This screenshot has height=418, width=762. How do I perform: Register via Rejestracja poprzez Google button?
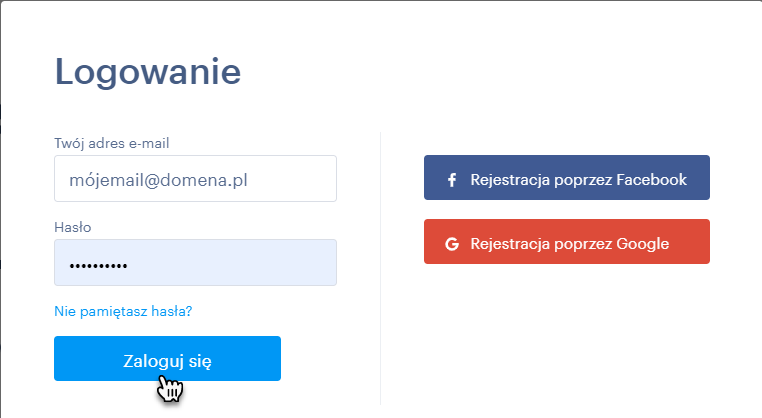[567, 242]
